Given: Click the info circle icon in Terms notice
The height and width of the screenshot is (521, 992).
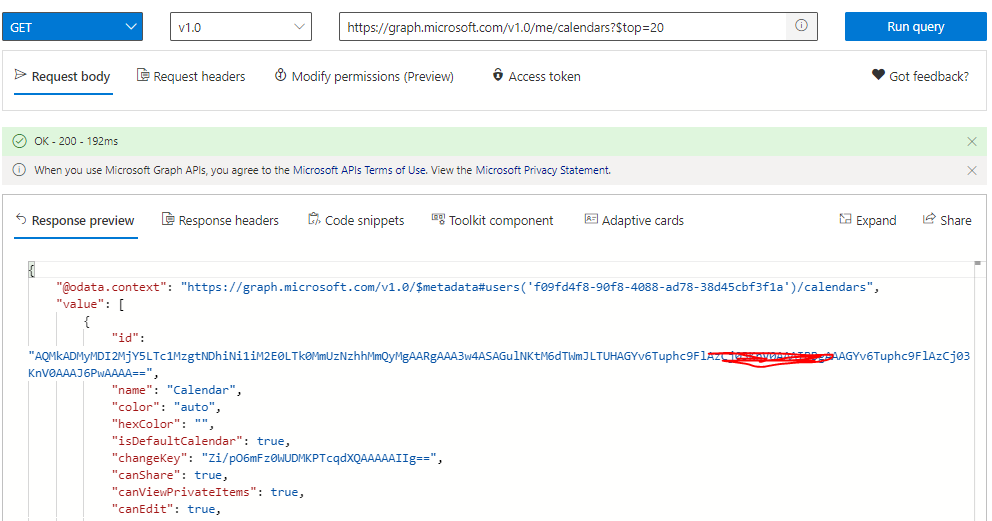Looking at the screenshot, I should (20, 170).
